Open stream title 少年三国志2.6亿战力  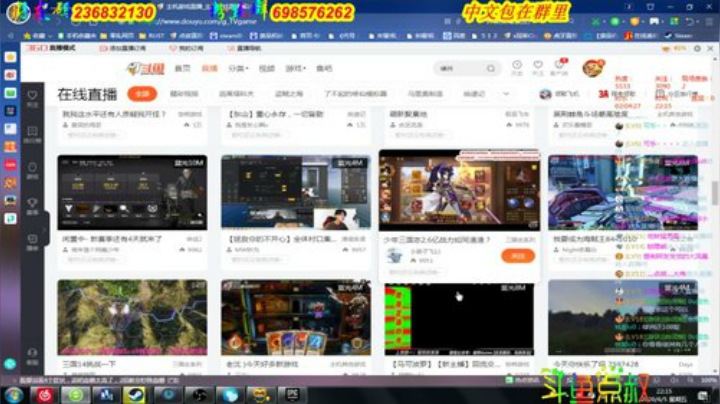pos(437,240)
